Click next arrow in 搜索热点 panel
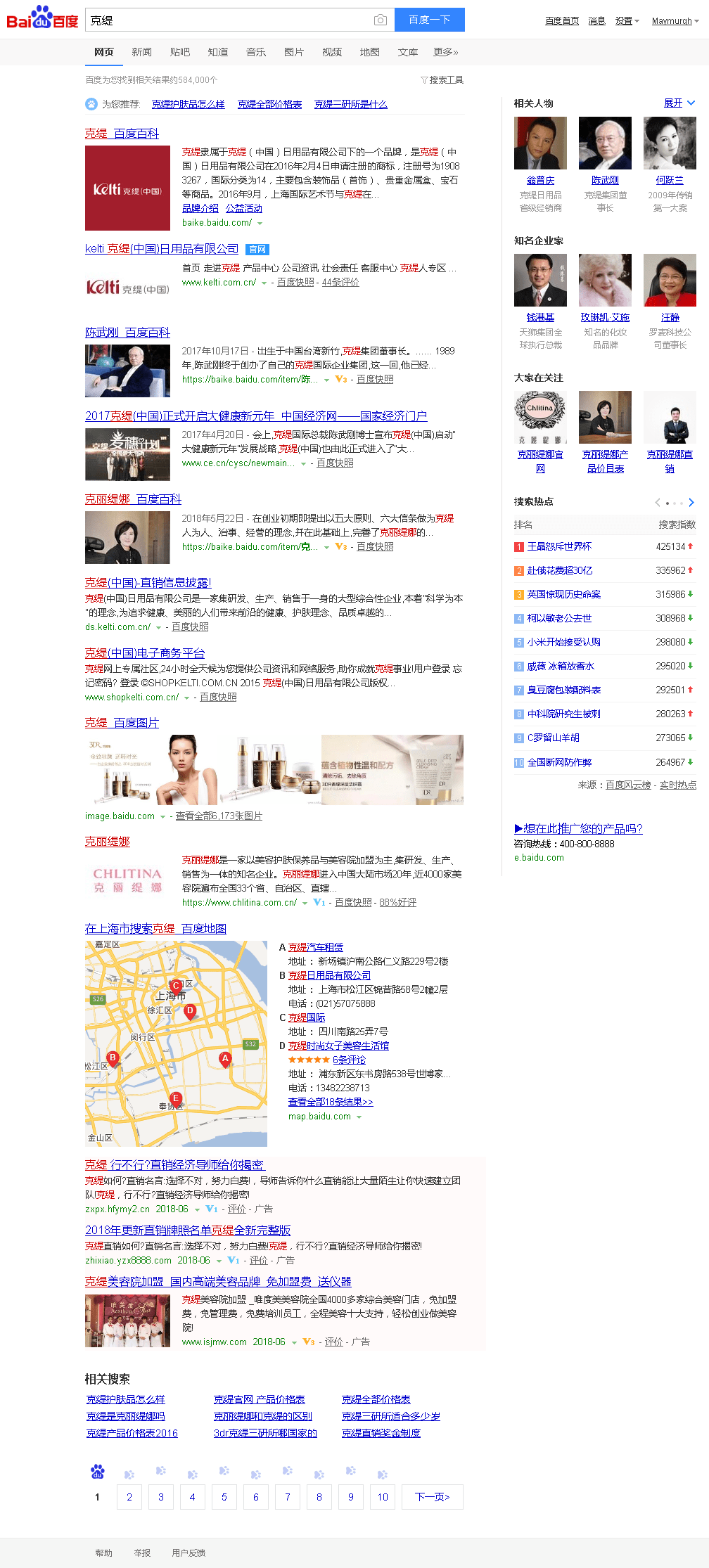The height and width of the screenshot is (1568, 709). [x=691, y=502]
